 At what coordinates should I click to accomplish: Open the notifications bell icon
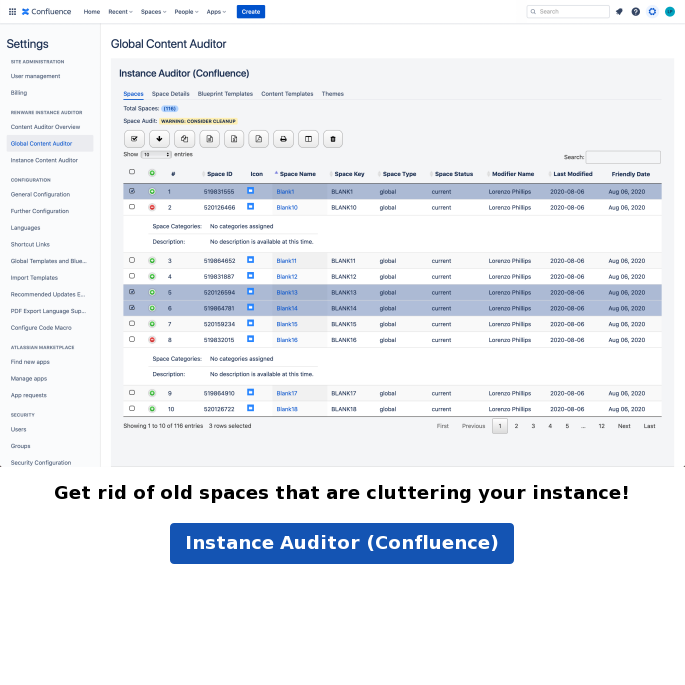(619, 12)
